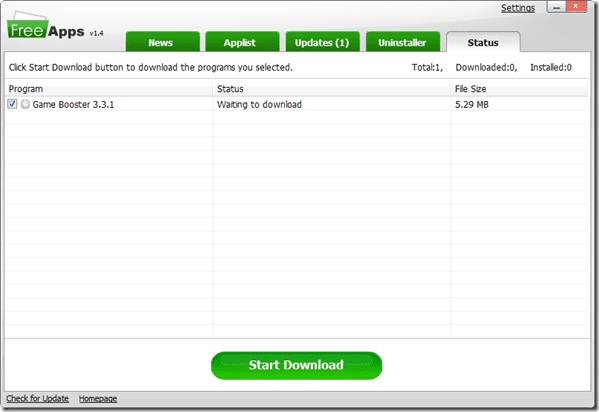Click the Status column header
This screenshot has height=412, width=599.
[332, 89]
